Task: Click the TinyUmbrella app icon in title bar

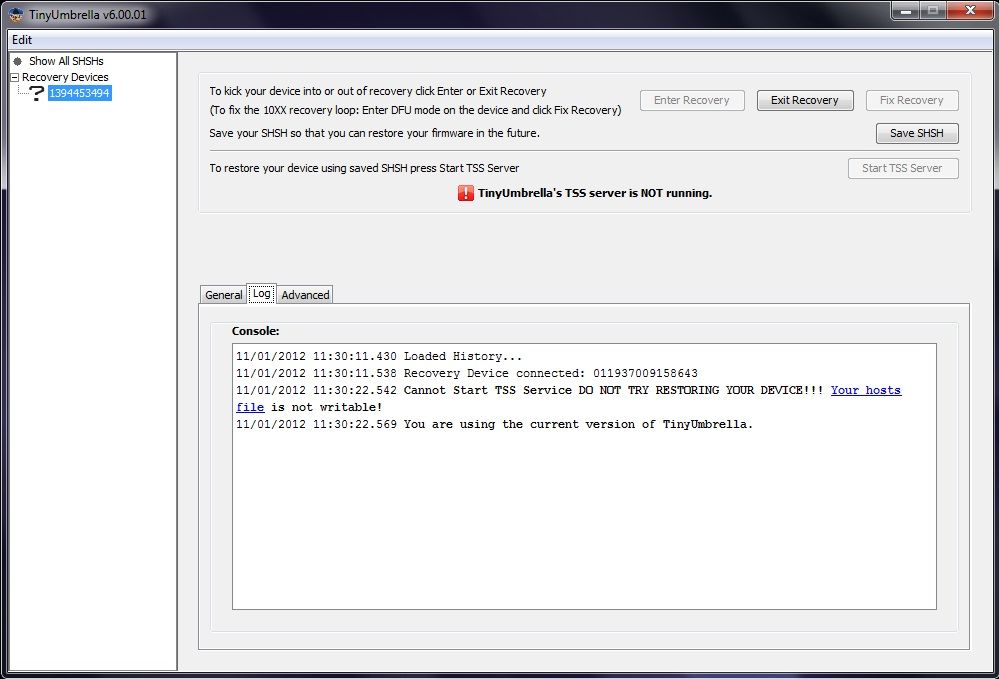Action: [17, 14]
